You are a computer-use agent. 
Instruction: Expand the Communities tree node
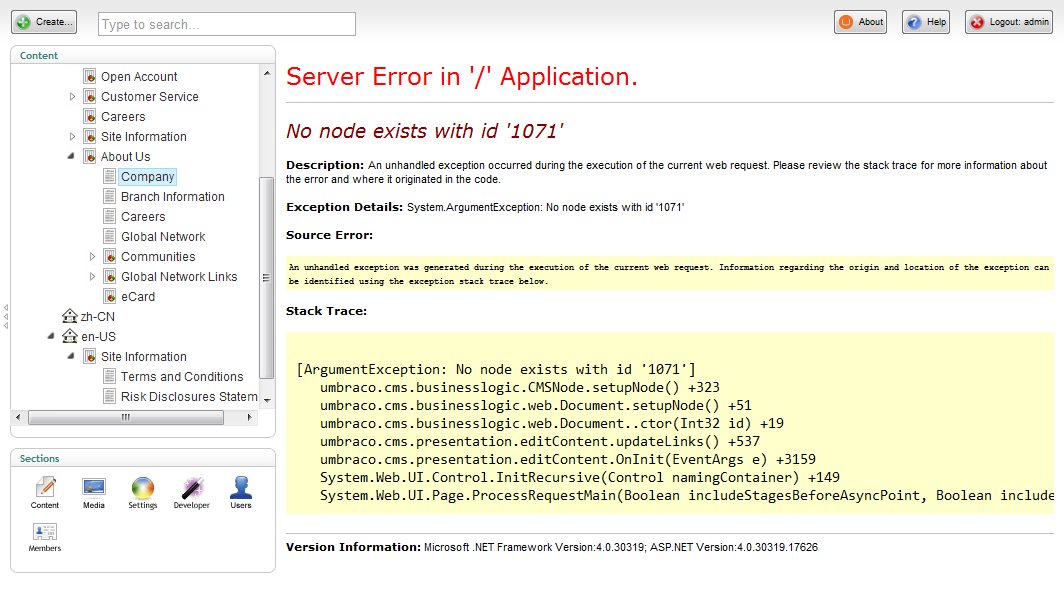point(92,257)
